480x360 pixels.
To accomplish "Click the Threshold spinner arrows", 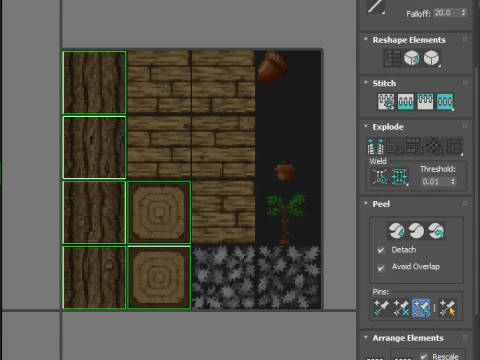I will coord(453,182).
